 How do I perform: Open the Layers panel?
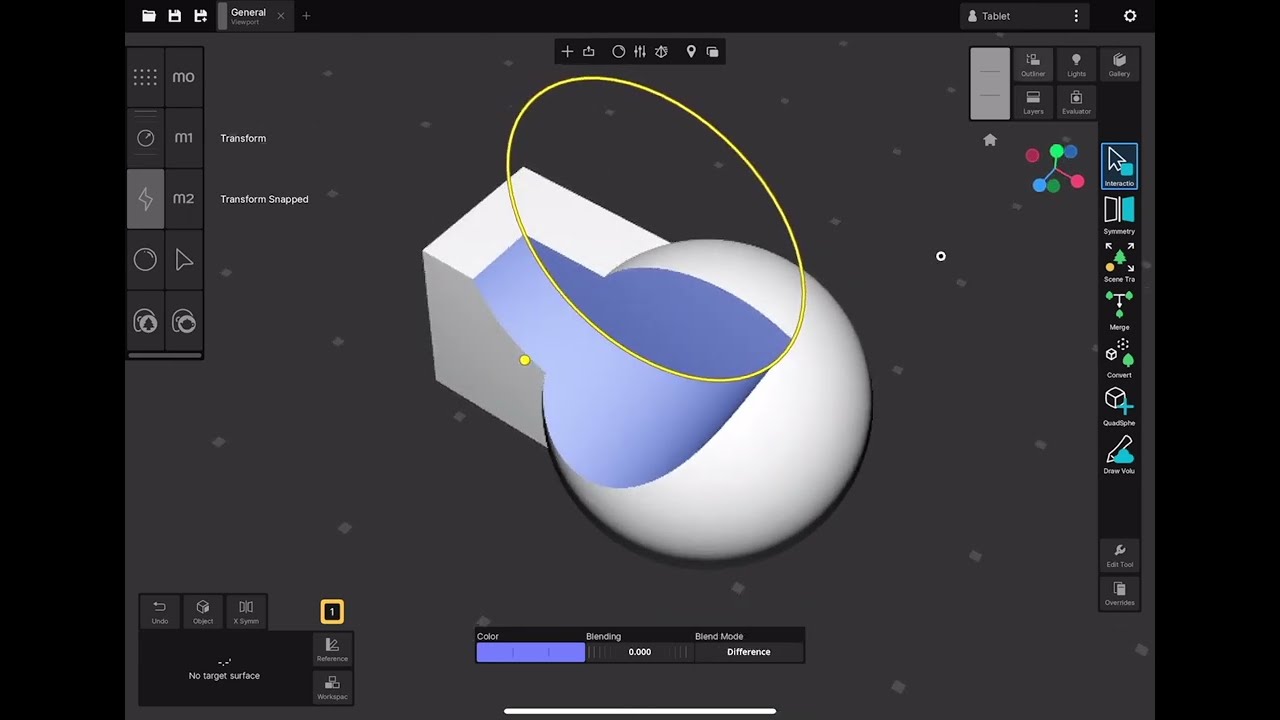(1033, 102)
